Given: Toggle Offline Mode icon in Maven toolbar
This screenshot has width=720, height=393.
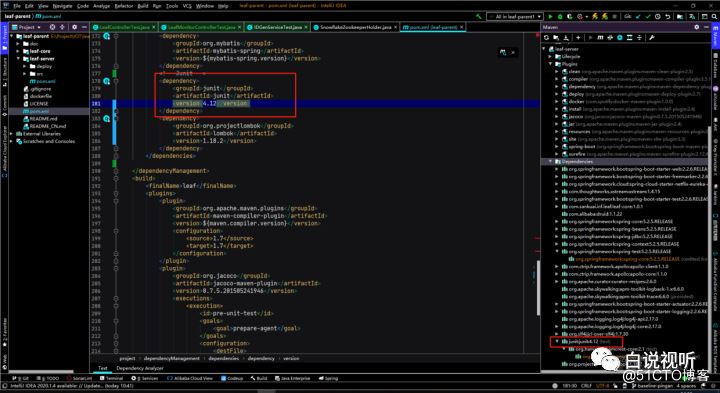Looking at the screenshot, I should [x=610, y=38].
